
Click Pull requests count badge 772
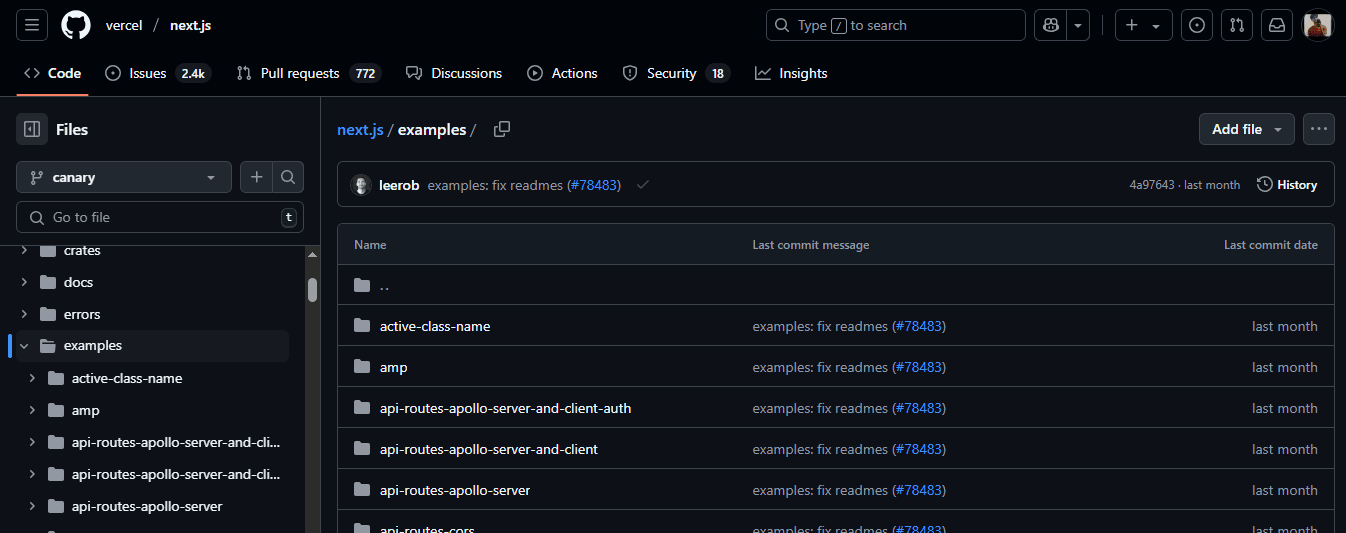[365, 73]
